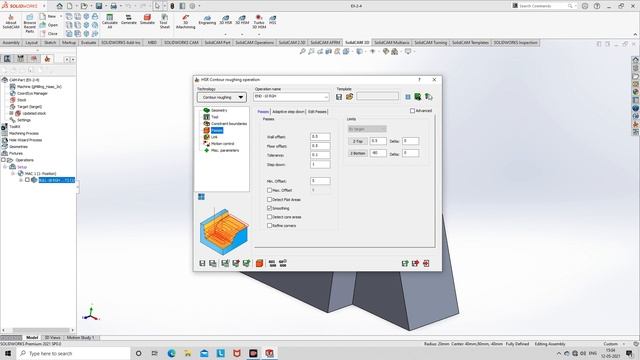Select Motion control in dialog tree
Image resolution: width=640 pixels, height=360 pixels.
[x=222, y=144]
